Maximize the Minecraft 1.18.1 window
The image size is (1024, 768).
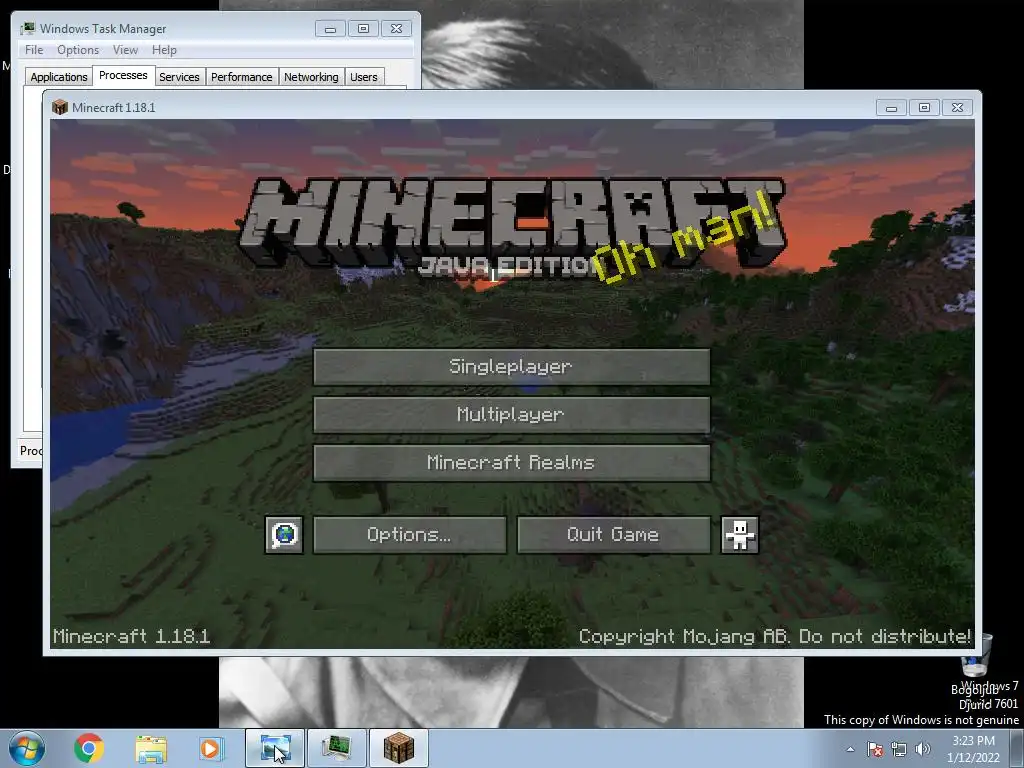tap(924, 108)
